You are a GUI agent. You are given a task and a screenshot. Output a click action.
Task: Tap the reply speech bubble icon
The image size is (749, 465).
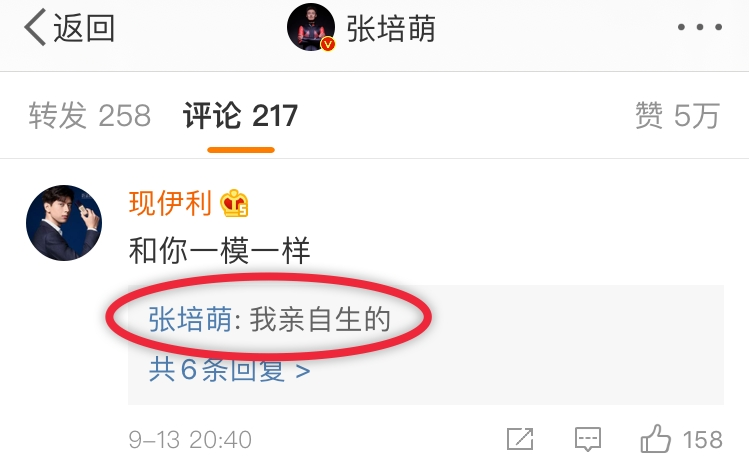pyautogui.click(x=588, y=439)
